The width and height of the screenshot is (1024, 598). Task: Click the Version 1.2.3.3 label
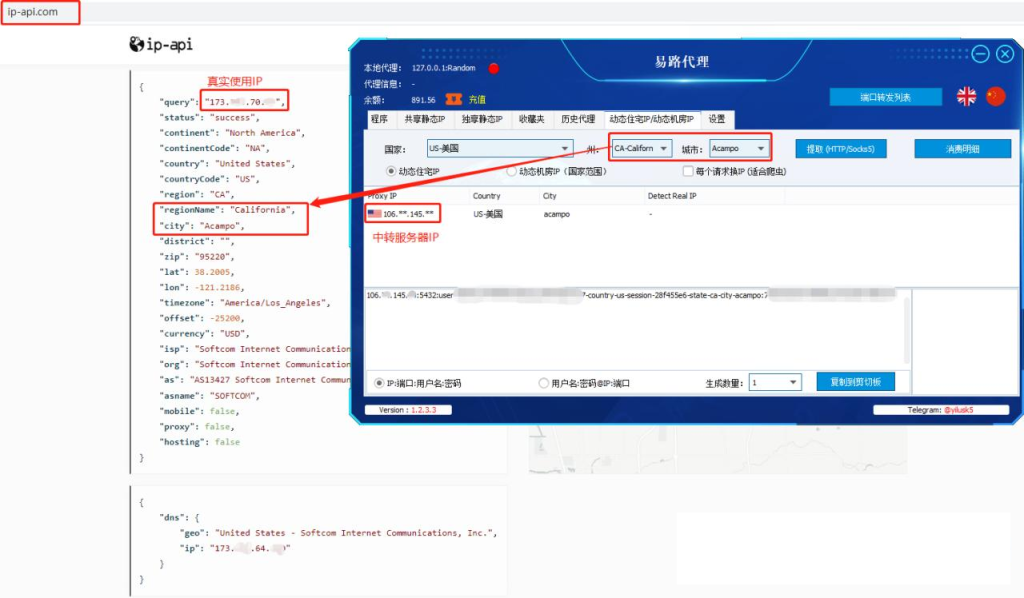click(408, 410)
